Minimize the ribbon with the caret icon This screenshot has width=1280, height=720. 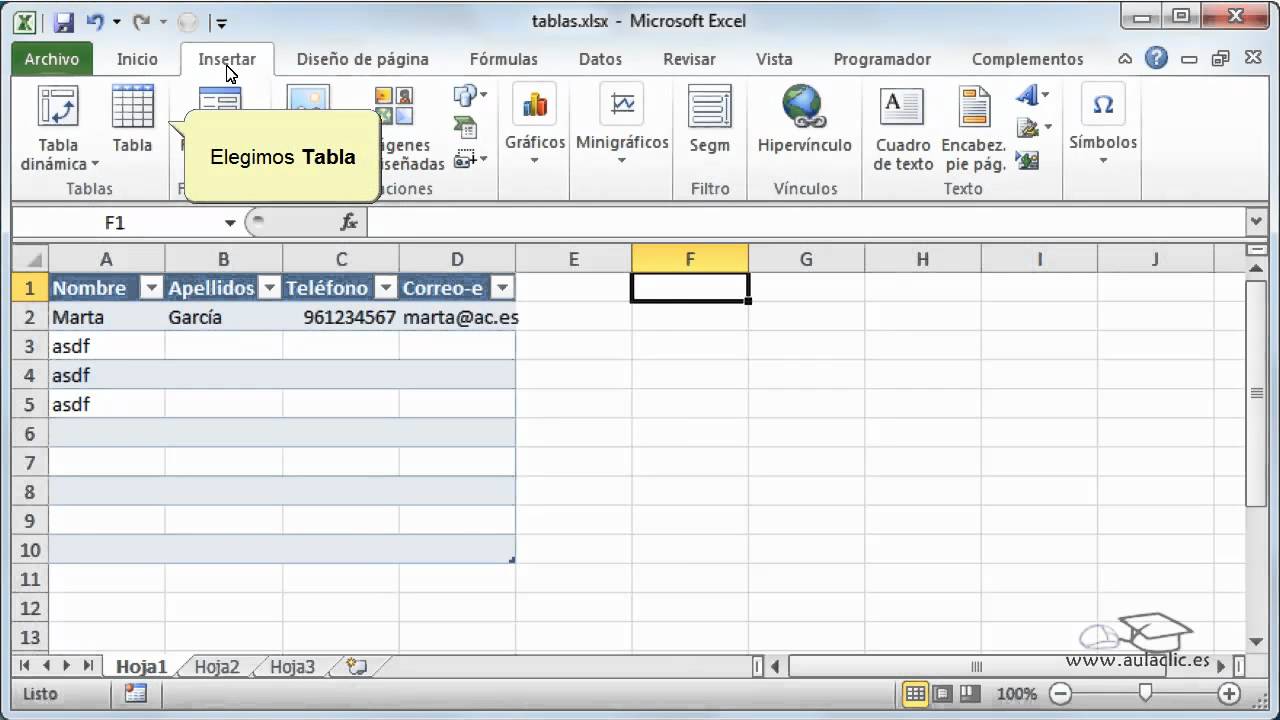(x=1126, y=59)
